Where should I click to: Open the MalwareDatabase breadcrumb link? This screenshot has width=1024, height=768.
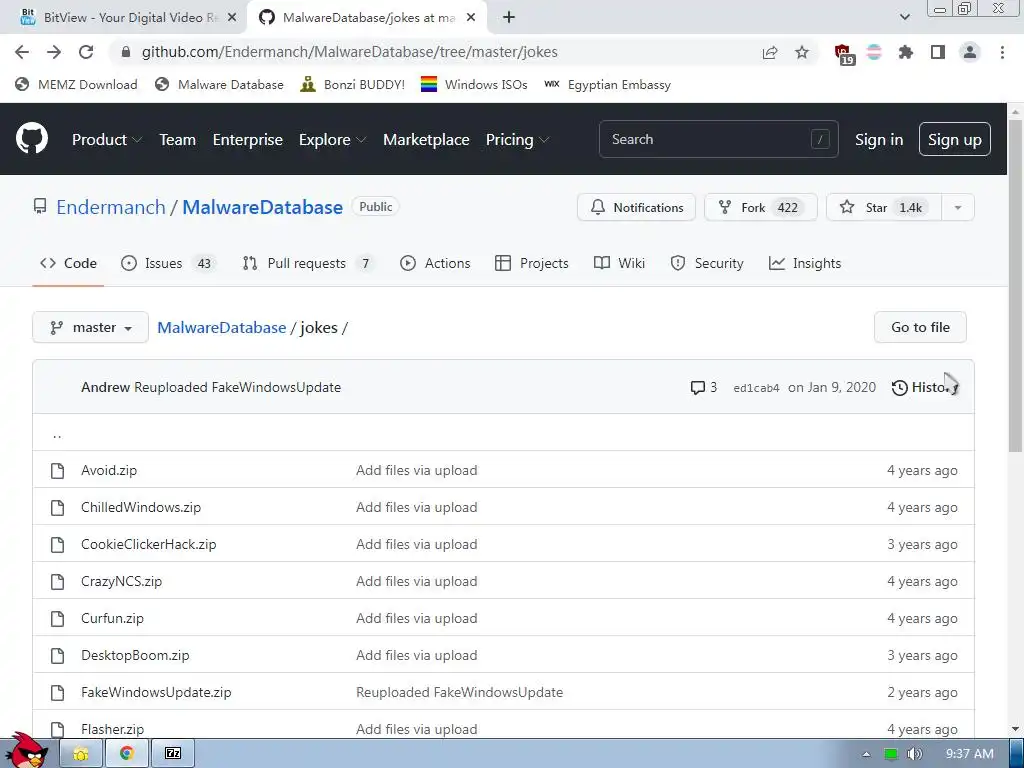coord(221,328)
